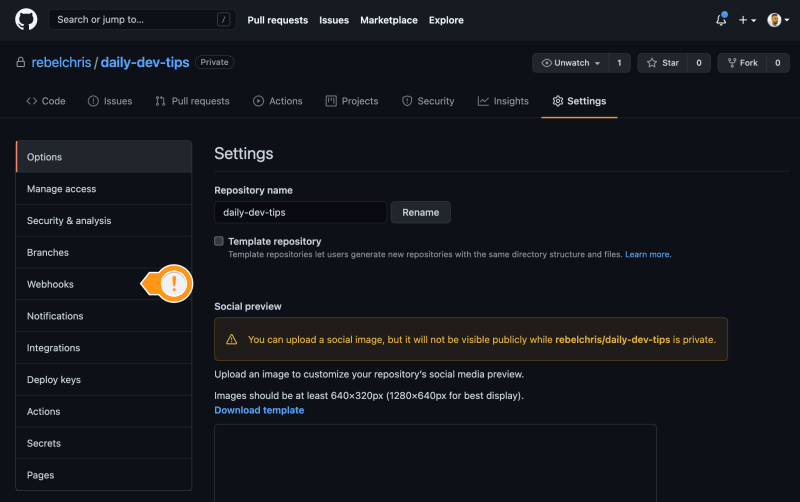Fork the repository

click(742, 63)
